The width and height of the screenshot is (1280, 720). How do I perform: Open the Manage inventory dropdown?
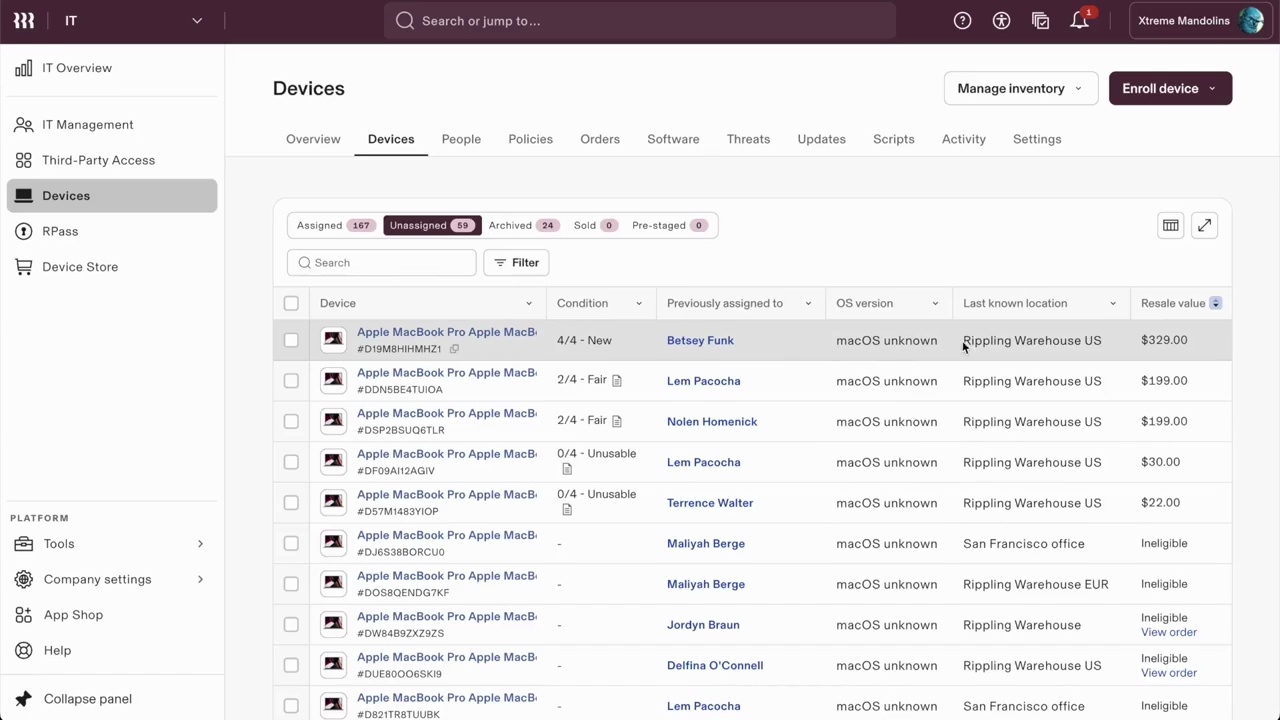[x=1020, y=88]
